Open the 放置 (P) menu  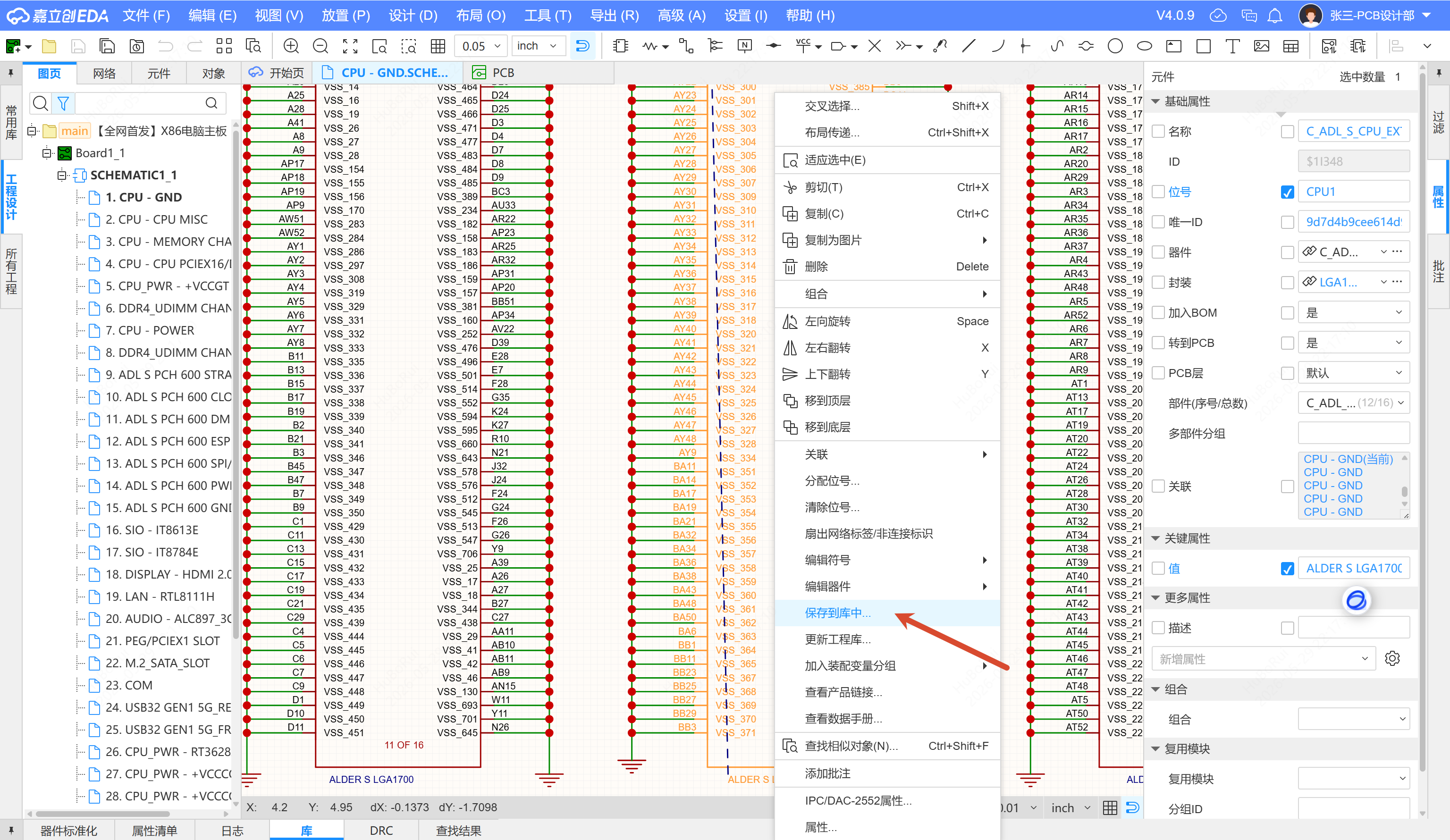coord(345,16)
